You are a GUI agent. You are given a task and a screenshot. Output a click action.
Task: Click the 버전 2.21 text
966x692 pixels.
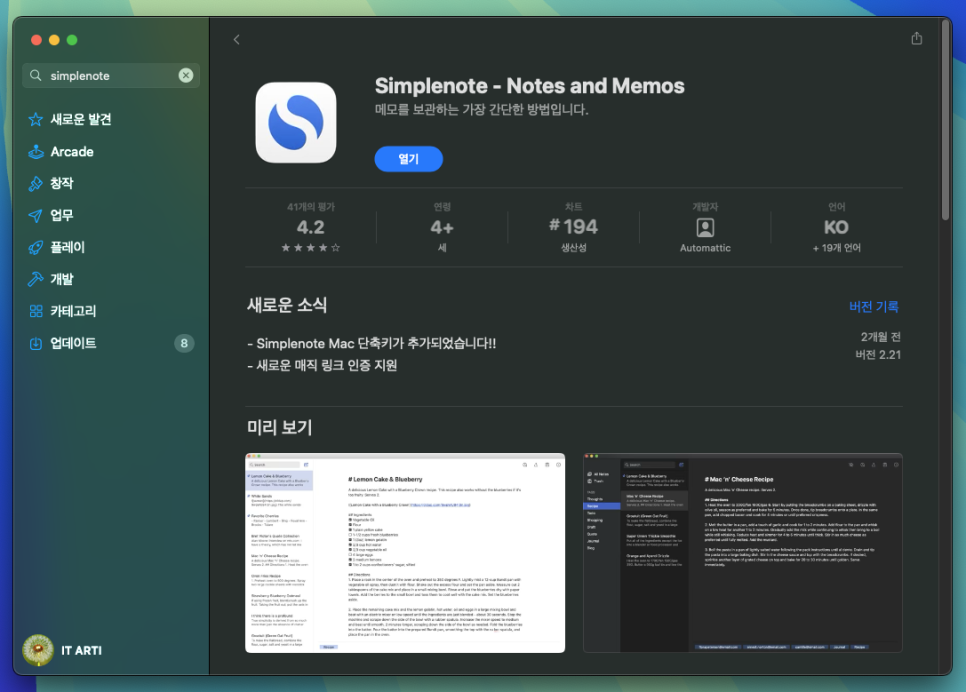pyautogui.click(x=878, y=355)
